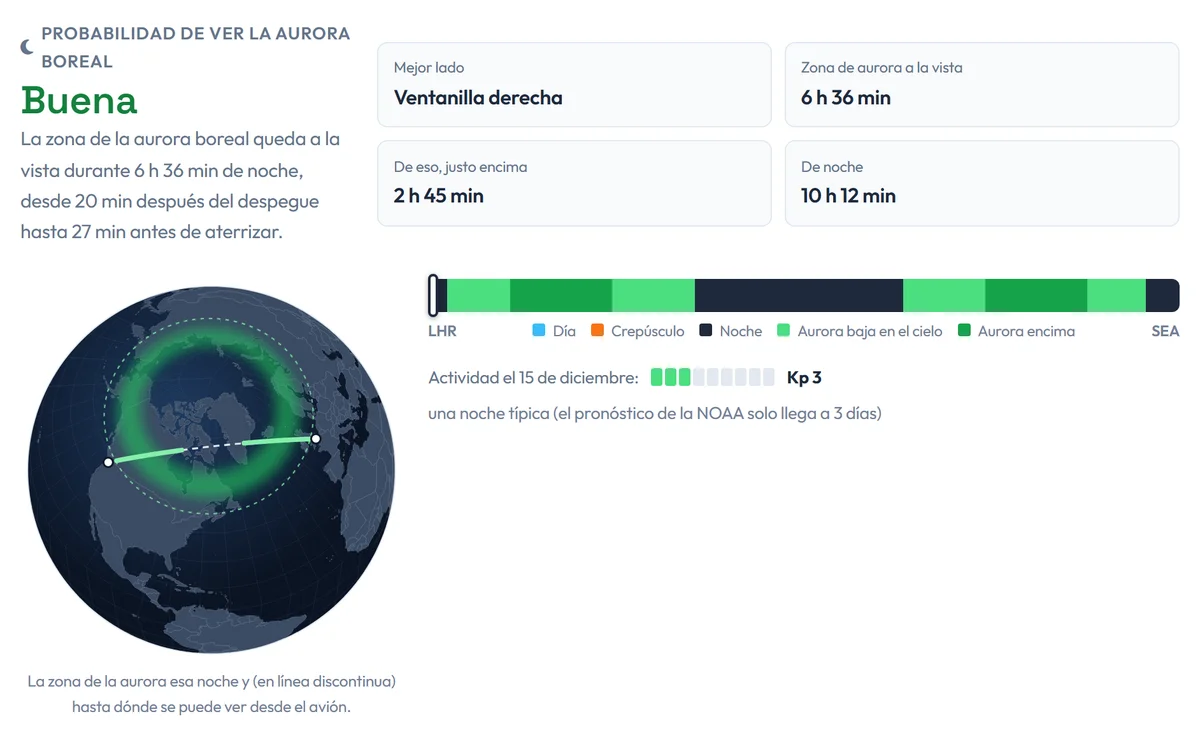Click the dark Noche legend swatch
The height and width of the screenshot is (740, 1200).
pos(705,330)
